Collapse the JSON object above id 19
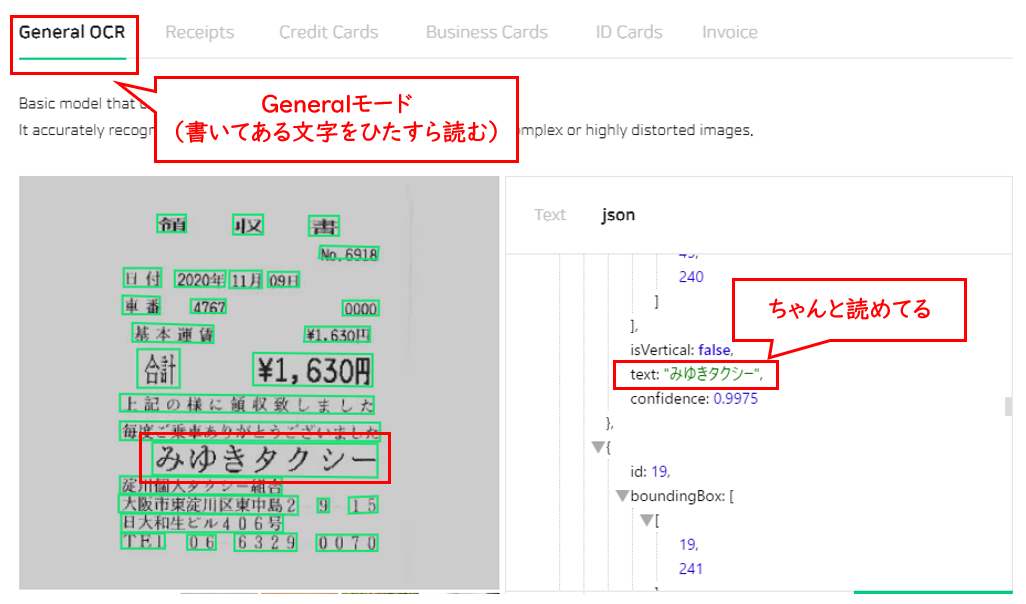Screen dimensions: 1026x604 point(598,447)
